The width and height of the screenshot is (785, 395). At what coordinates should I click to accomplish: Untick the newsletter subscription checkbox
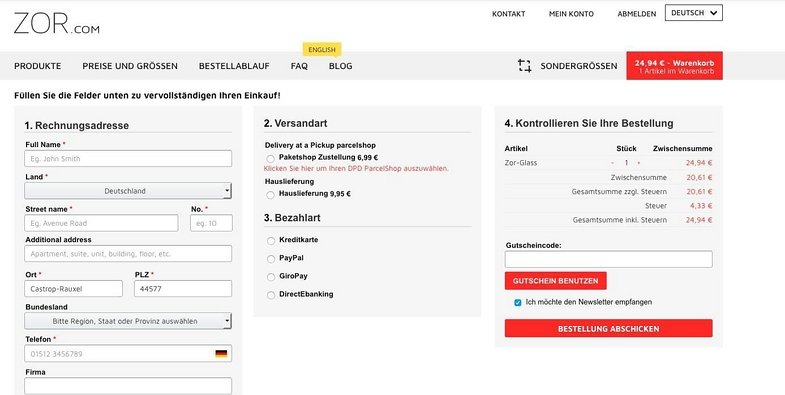518,303
